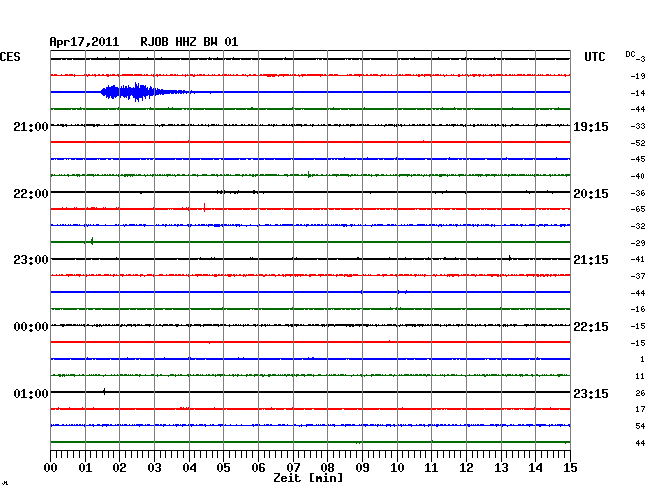
Task: Click the date label Apr17,2011
Action: tap(84, 42)
